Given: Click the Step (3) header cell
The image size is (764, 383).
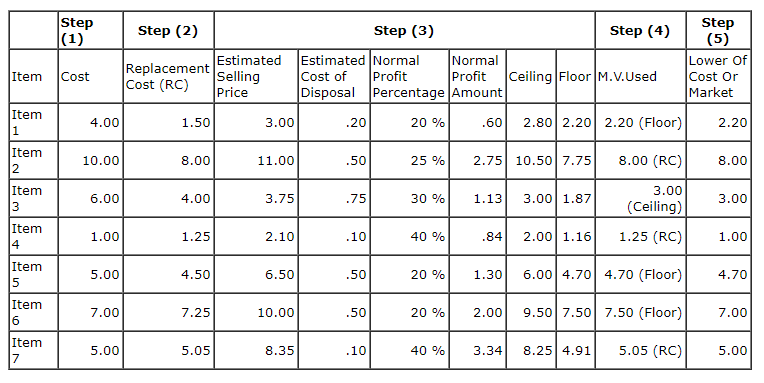Looking at the screenshot, I should tap(404, 31).
